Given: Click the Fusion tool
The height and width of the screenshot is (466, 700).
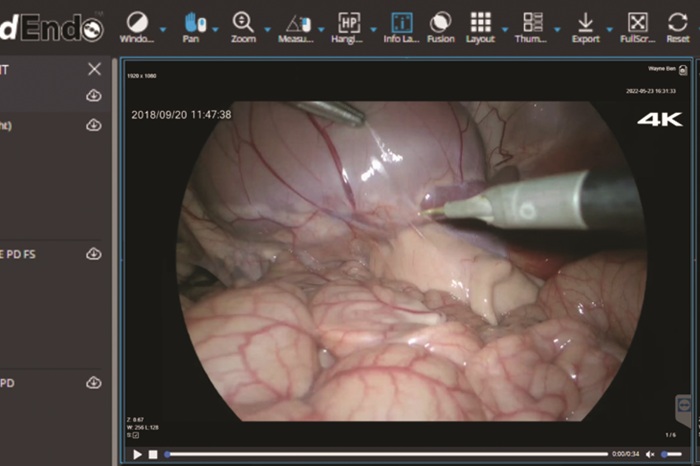Looking at the screenshot, I should [441, 27].
